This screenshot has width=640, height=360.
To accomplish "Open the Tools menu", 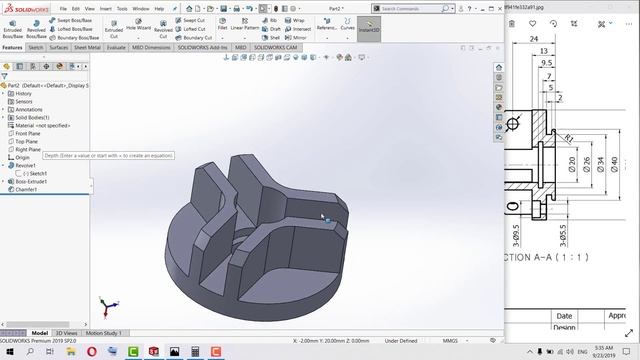I will click(x=122, y=9).
